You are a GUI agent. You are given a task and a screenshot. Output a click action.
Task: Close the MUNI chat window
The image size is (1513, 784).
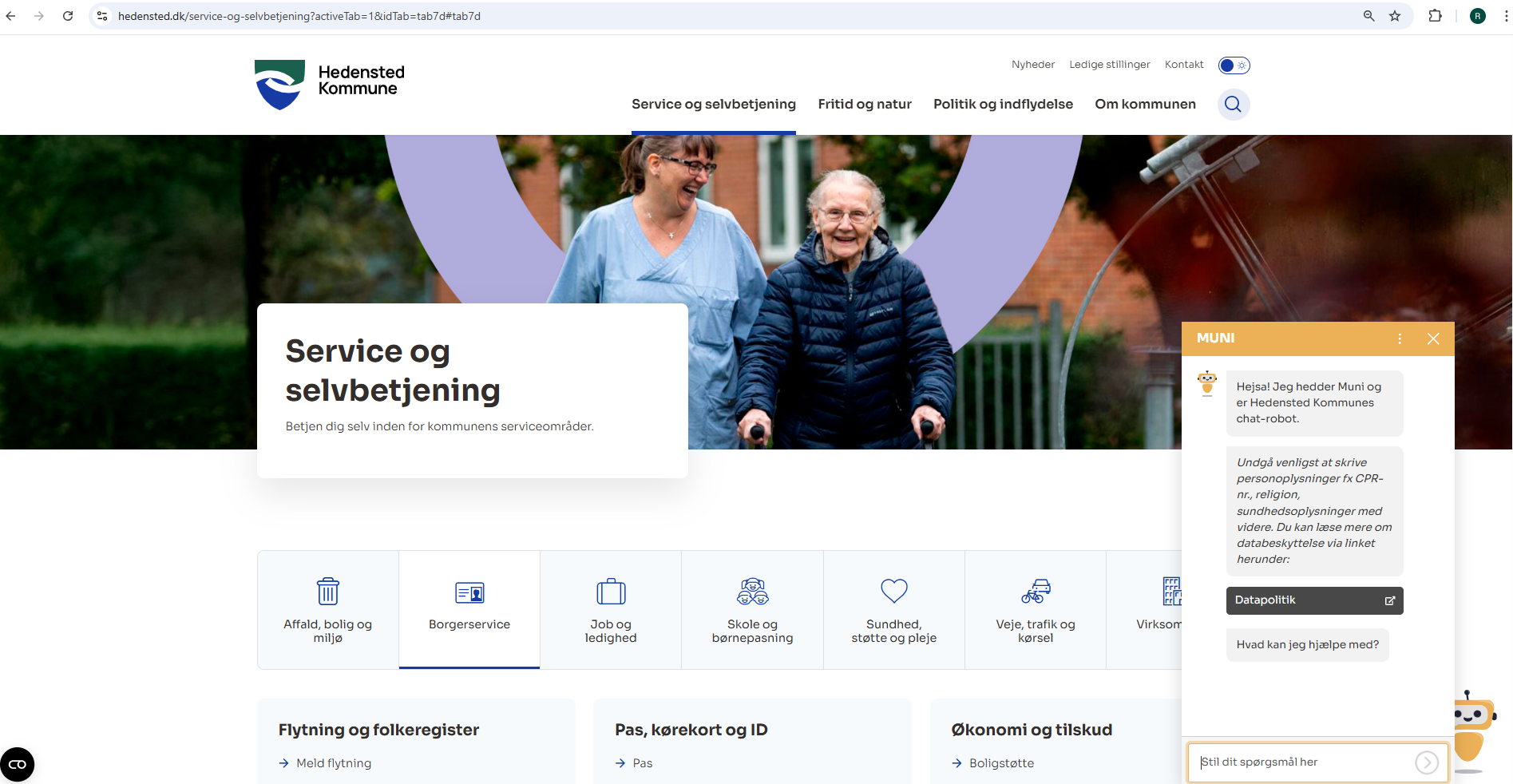(x=1433, y=339)
